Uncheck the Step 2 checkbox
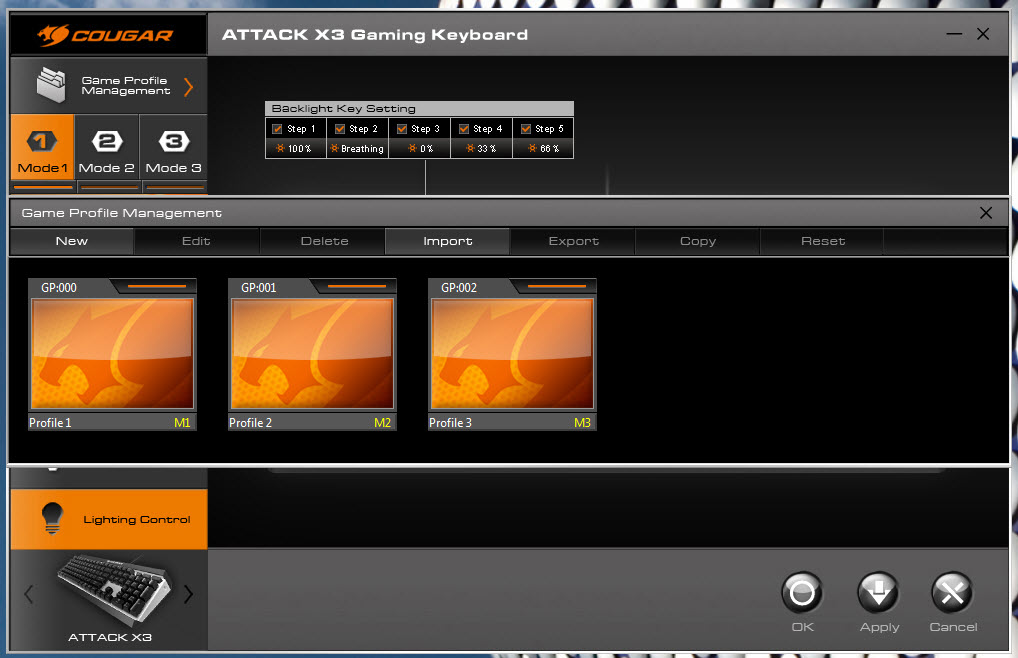Image resolution: width=1018 pixels, height=658 pixels. pyautogui.click(x=340, y=128)
